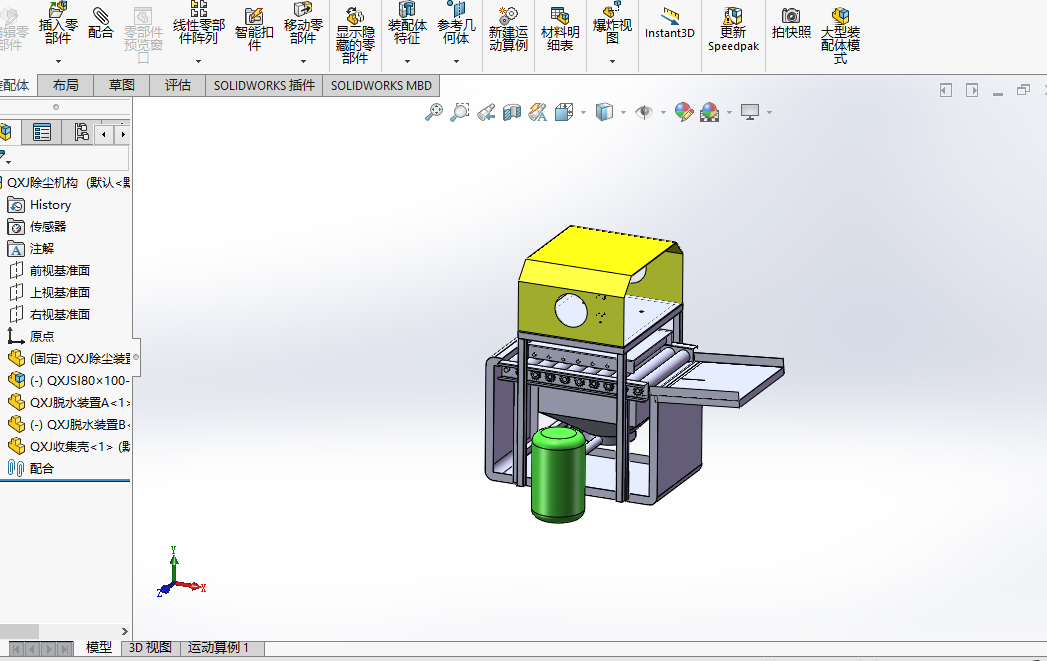Expand Linear Component Pattern dropdown arrow
1047x661 pixels.
click(x=198, y=61)
